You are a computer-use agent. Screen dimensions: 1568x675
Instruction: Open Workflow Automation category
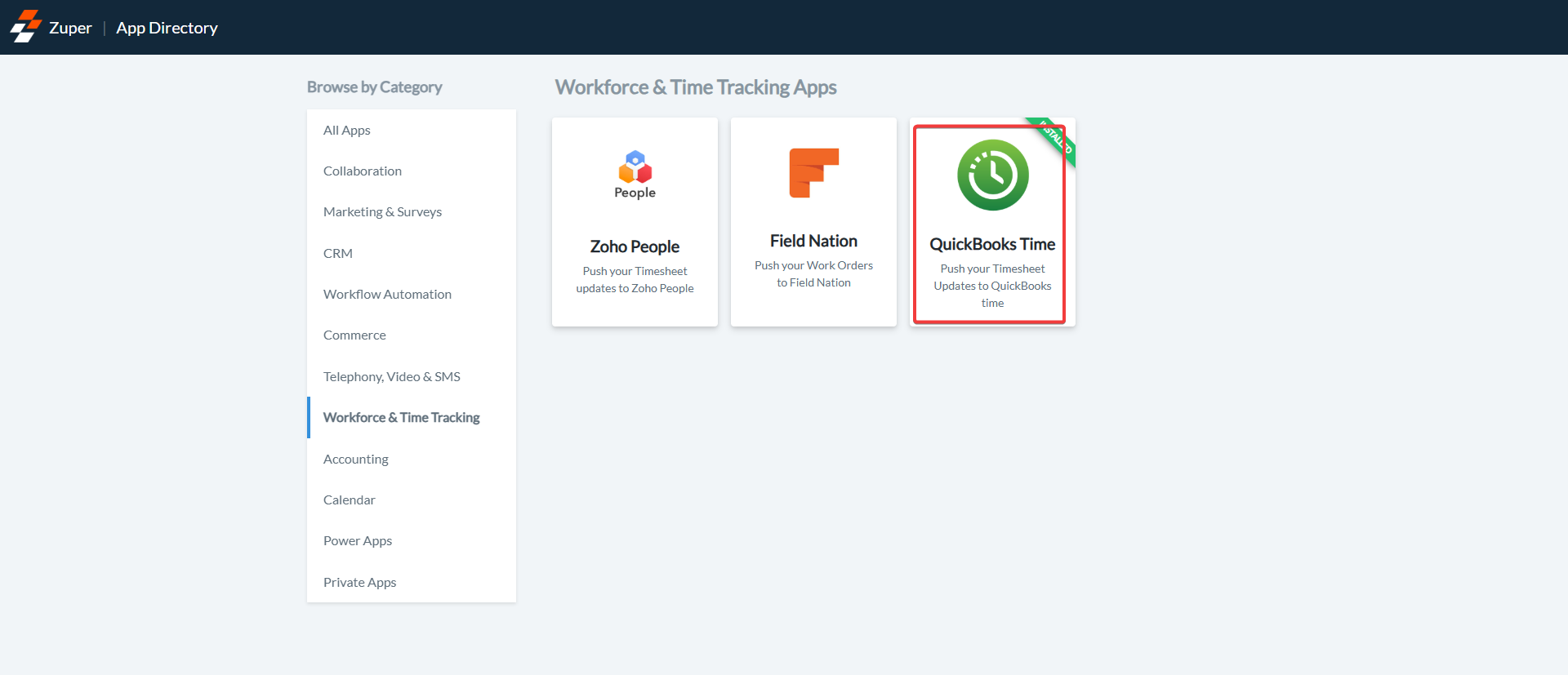point(412,294)
